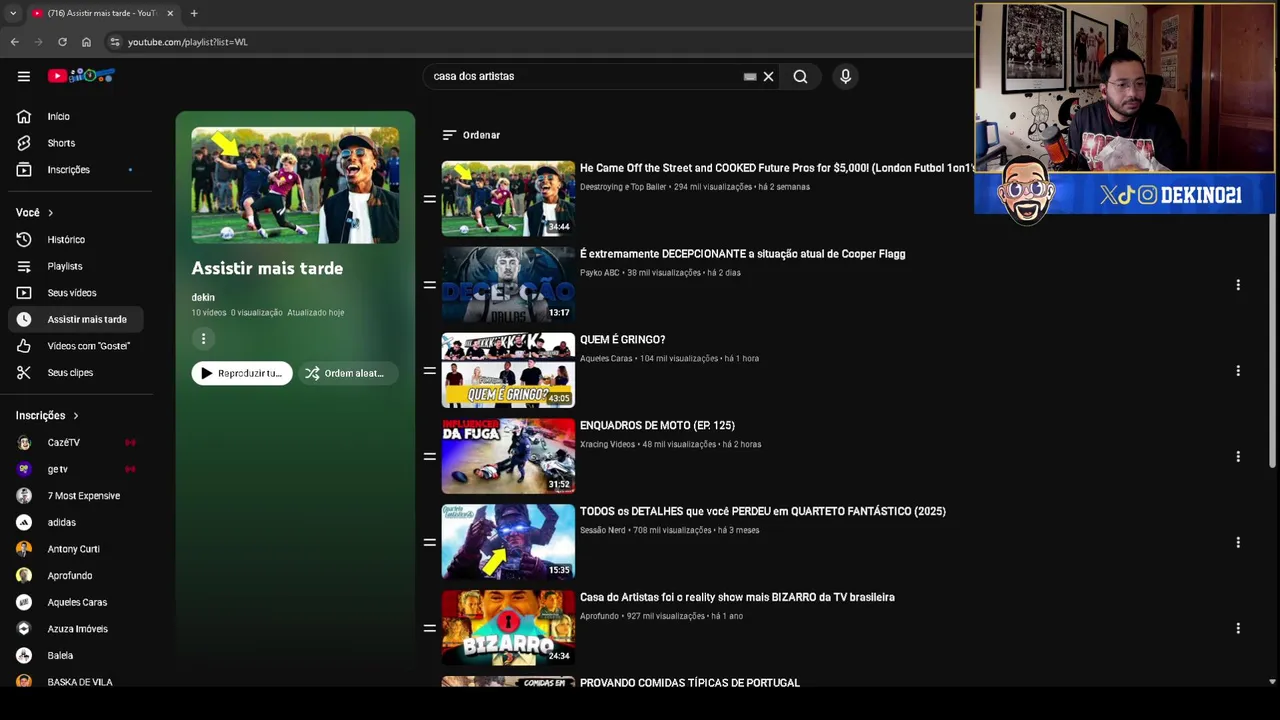Viewport: 1280px width, 720px height.
Task: Open Casa do Artistas BIZARRO thumbnail
Action: click(x=508, y=628)
